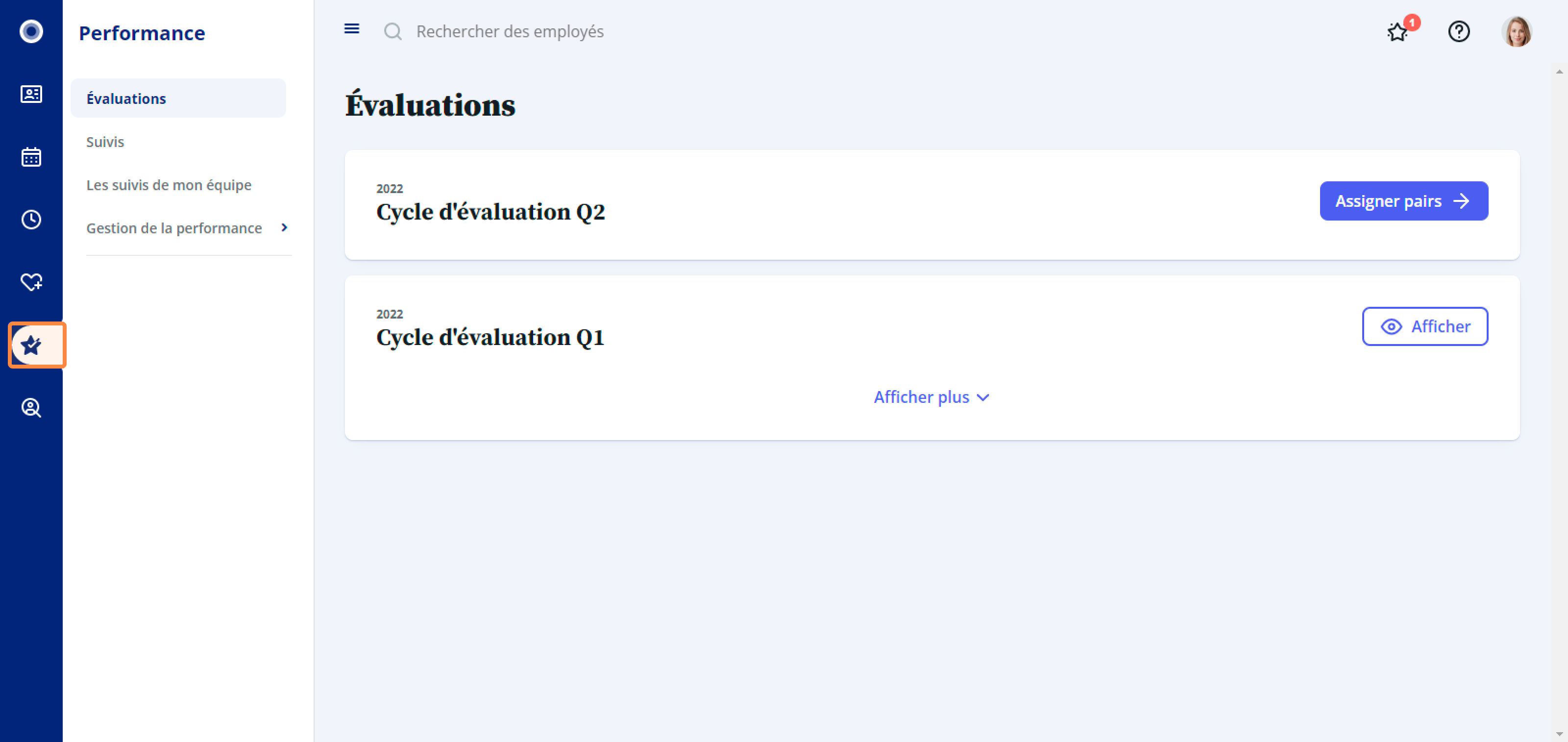Open the home logo icon in sidebar
1568x742 pixels.
point(31,31)
